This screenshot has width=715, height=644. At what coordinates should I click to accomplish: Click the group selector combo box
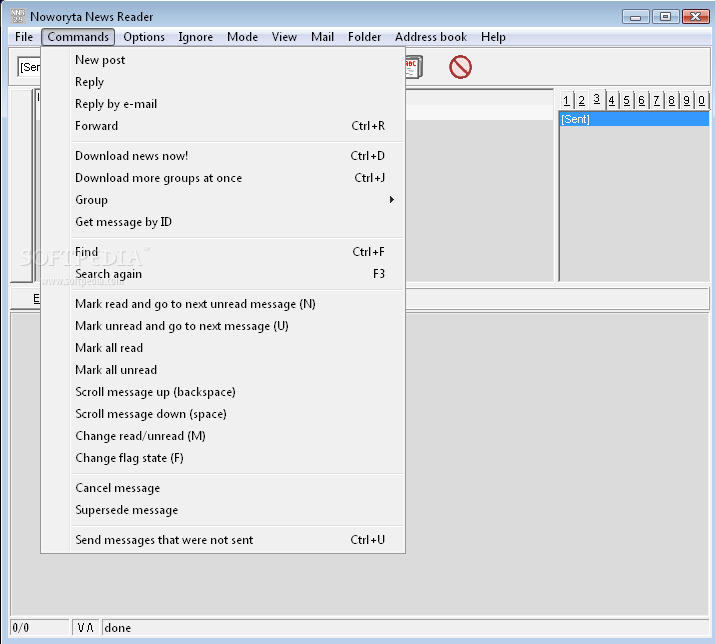pyautogui.click(x=29, y=67)
